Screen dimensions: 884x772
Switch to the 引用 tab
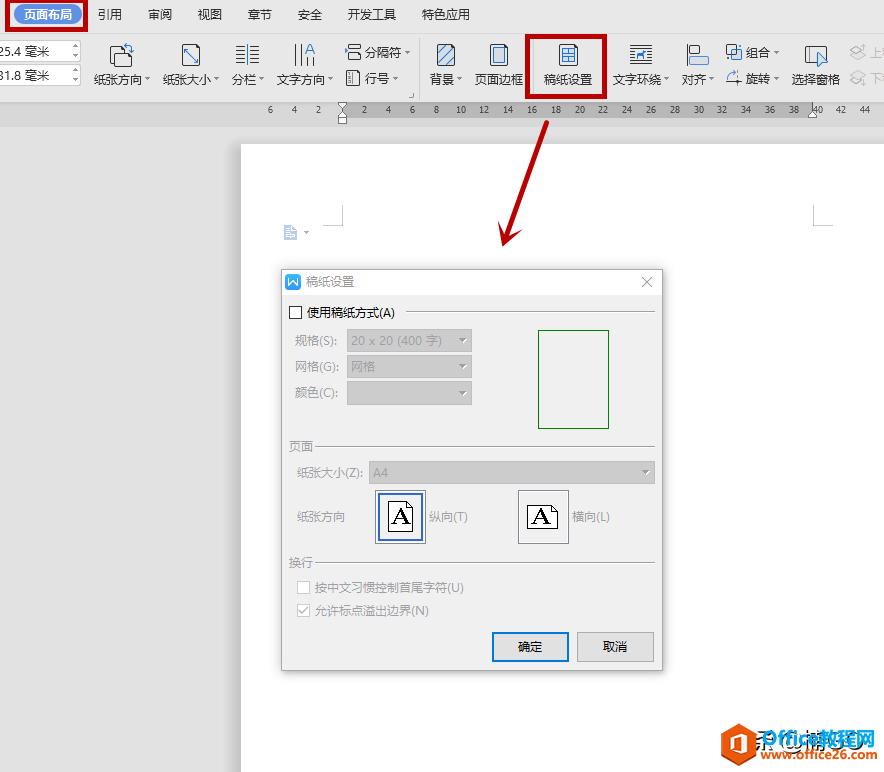[109, 15]
